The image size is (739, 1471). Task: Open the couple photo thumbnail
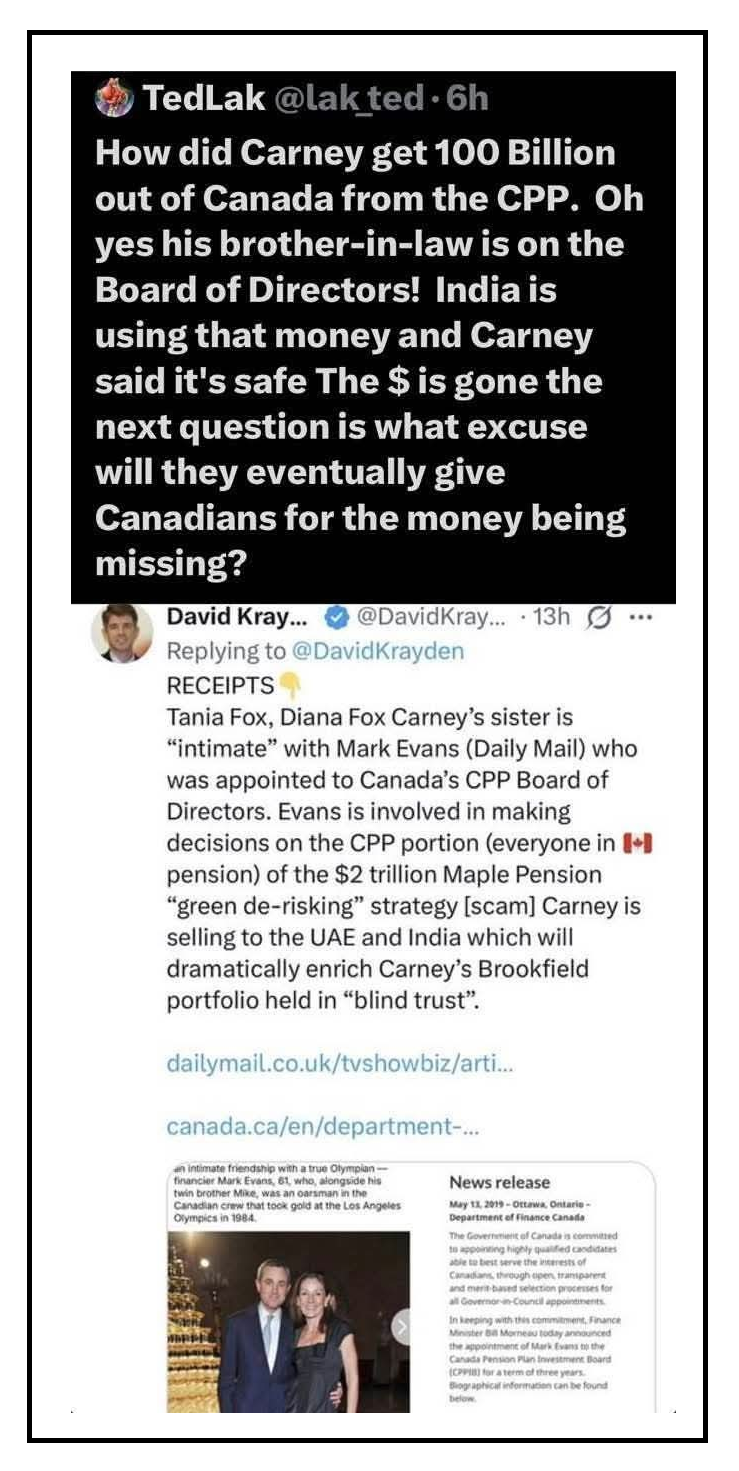click(288, 1320)
